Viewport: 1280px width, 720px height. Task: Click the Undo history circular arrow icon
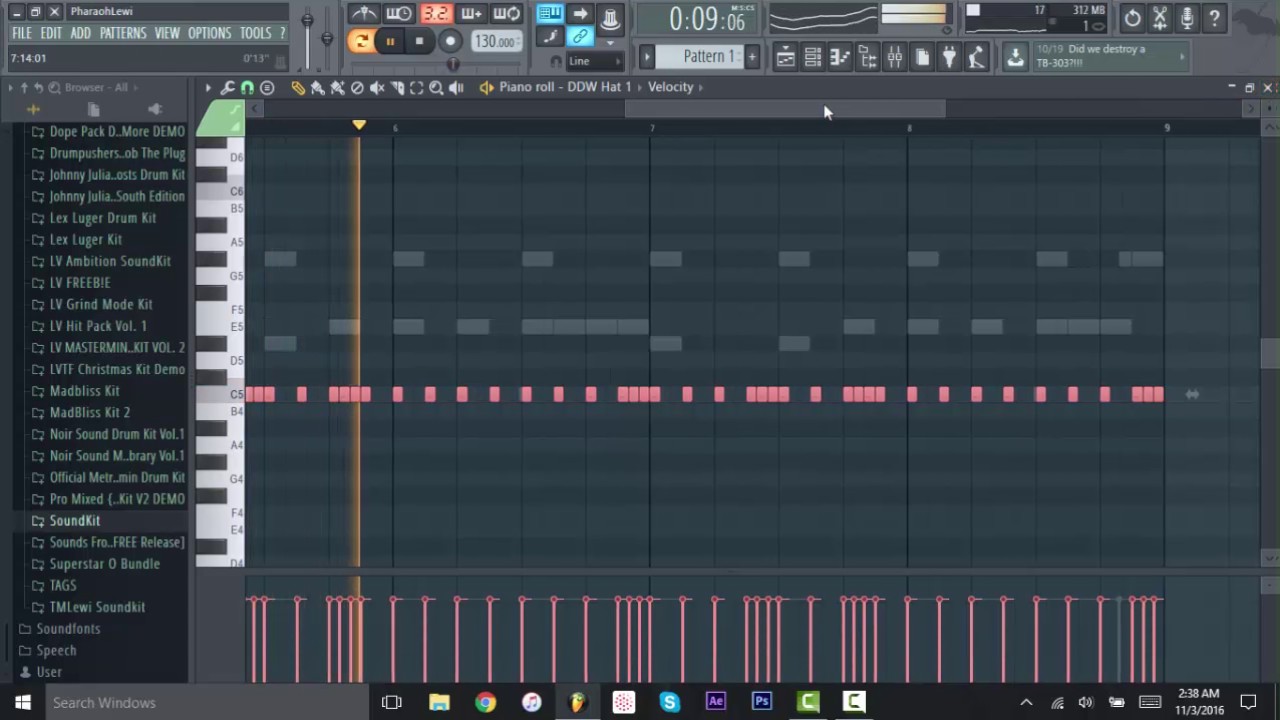pyautogui.click(x=1132, y=18)
